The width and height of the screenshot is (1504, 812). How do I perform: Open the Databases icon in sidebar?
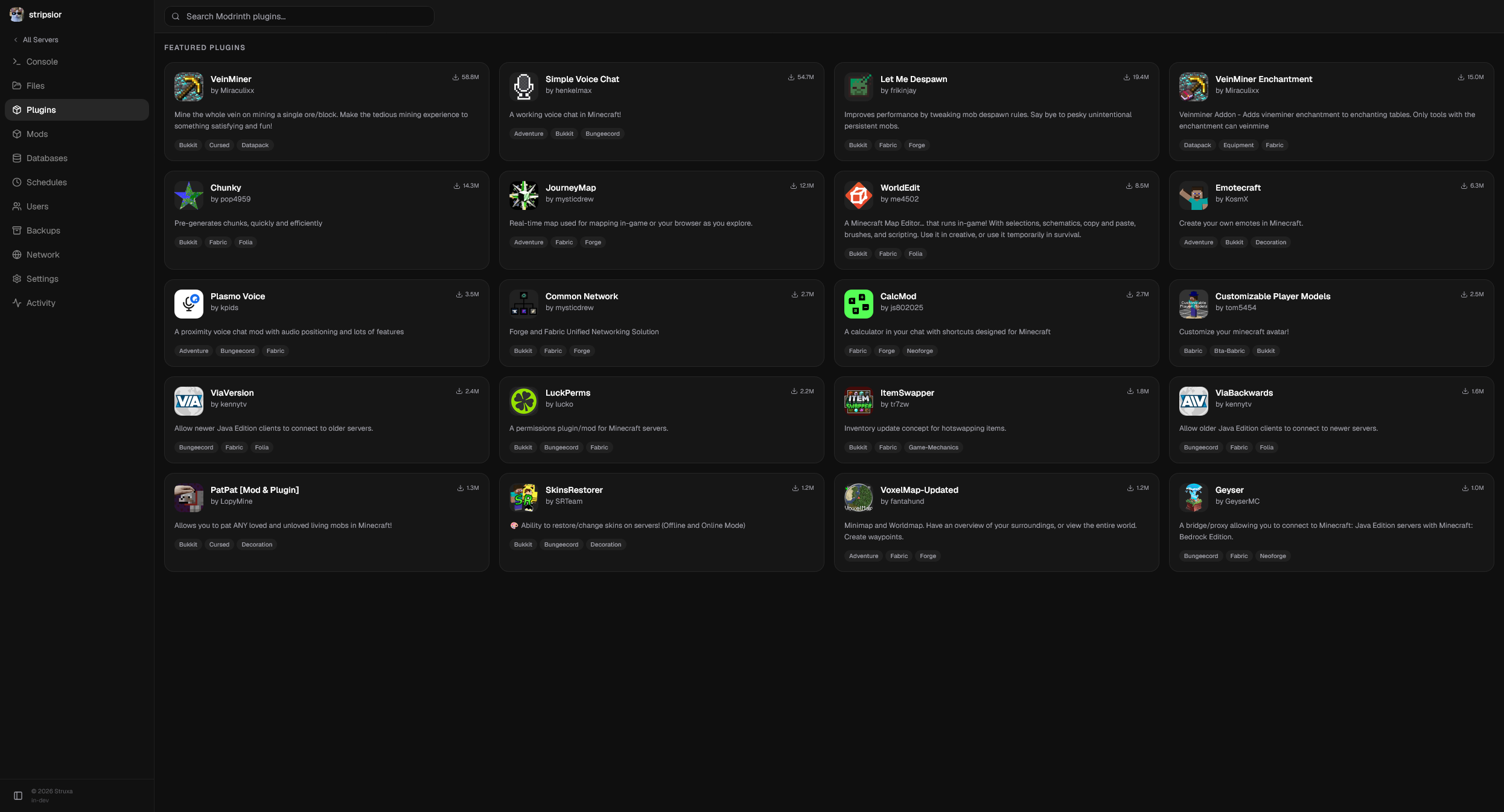point(17,158)
